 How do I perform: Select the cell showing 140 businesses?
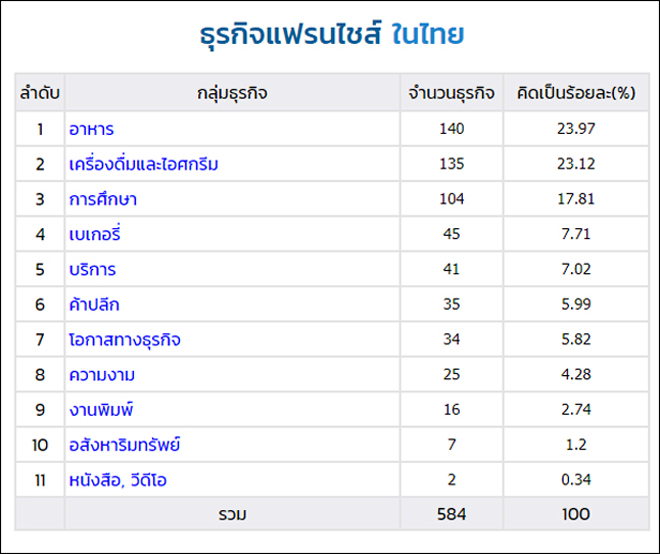pos(452,129)
